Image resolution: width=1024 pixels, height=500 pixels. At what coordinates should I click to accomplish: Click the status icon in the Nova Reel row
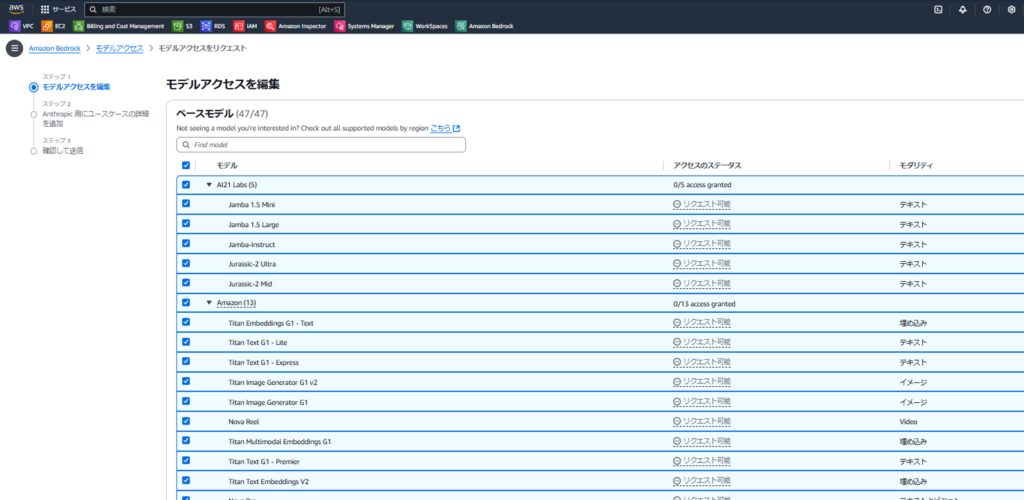point(677,421)
